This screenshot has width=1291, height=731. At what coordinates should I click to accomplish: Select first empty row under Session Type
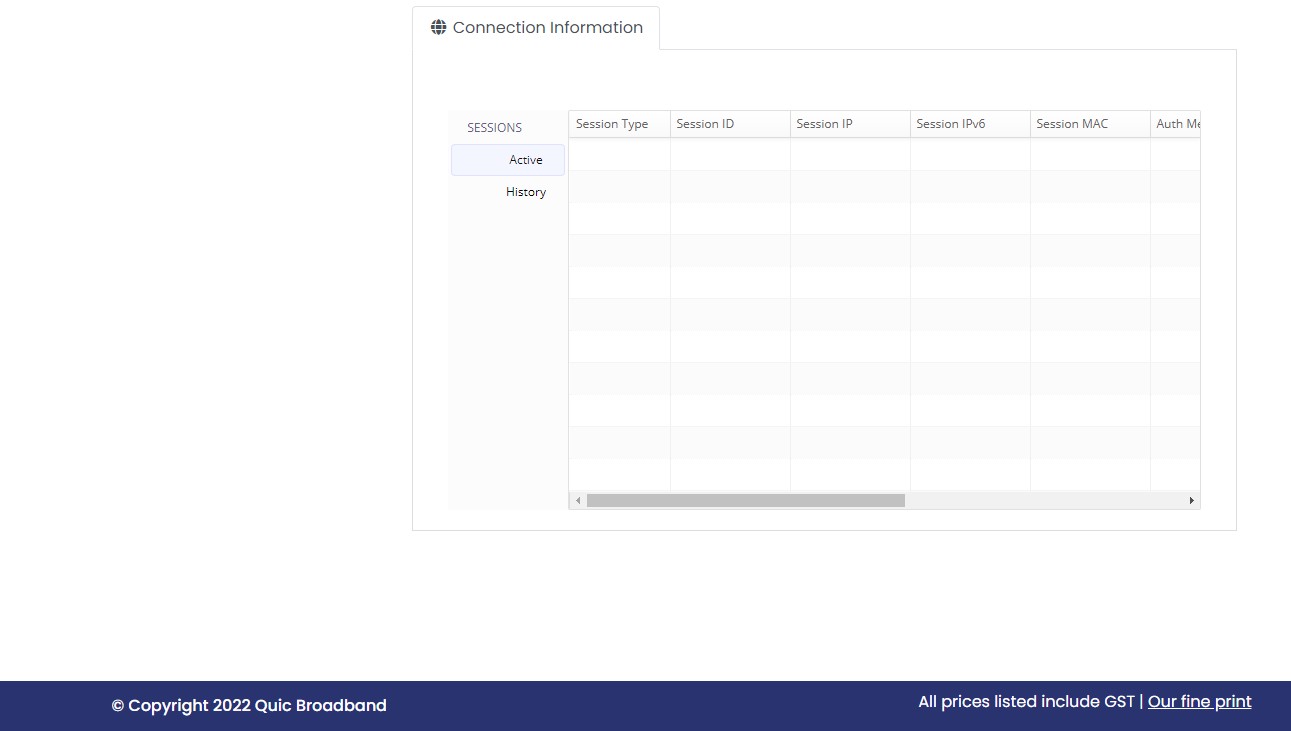(x=619, y=154)
